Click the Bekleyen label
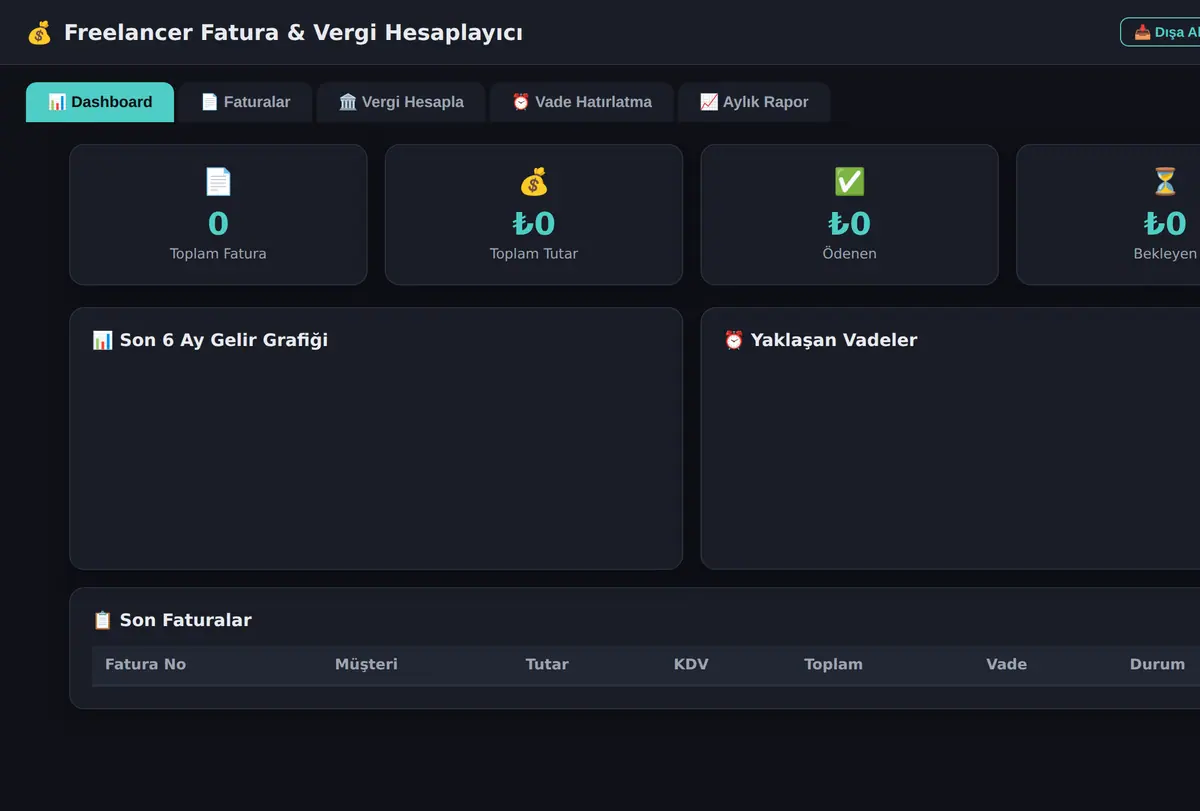This screenshot has height=811, width=1200. pos(1165,254)
